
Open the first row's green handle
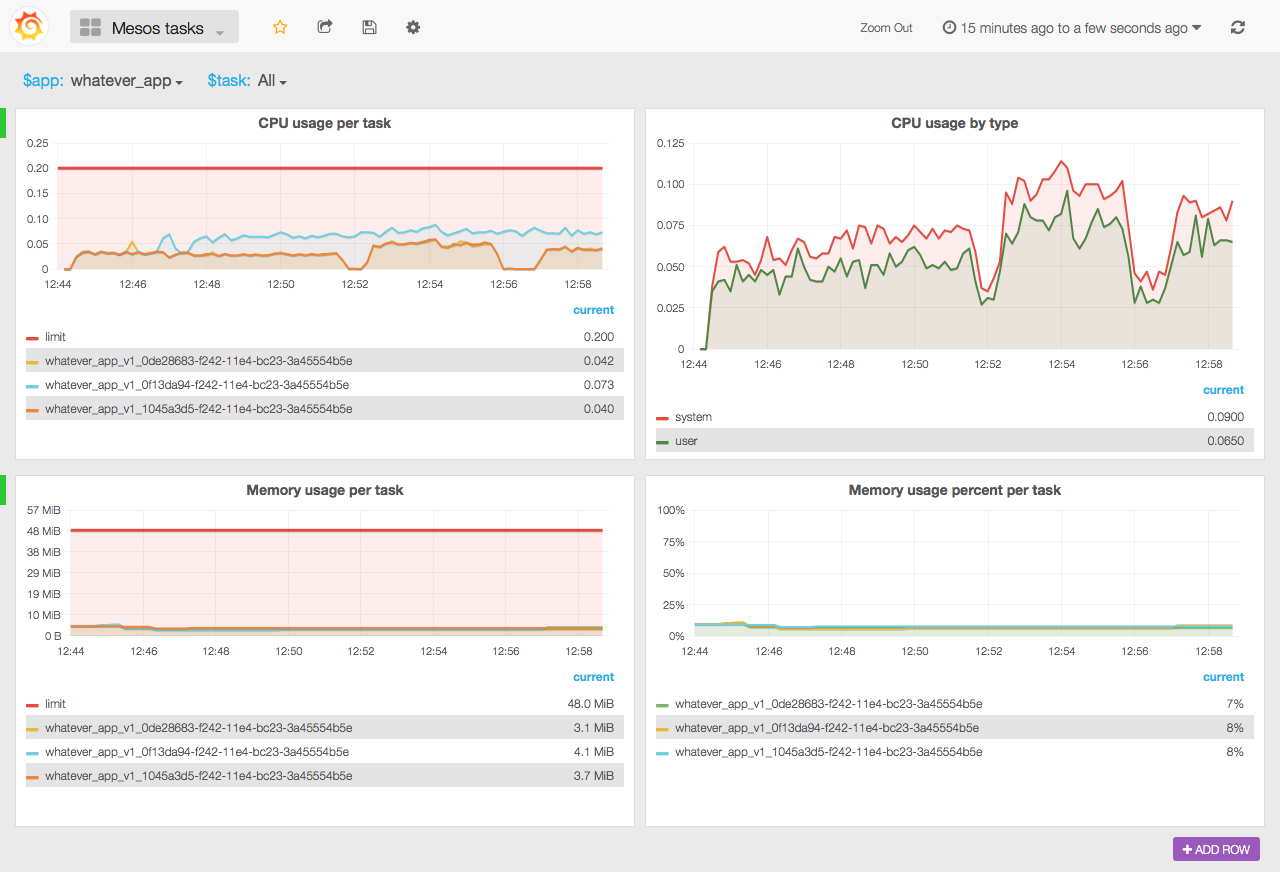[x=3, y=123]
